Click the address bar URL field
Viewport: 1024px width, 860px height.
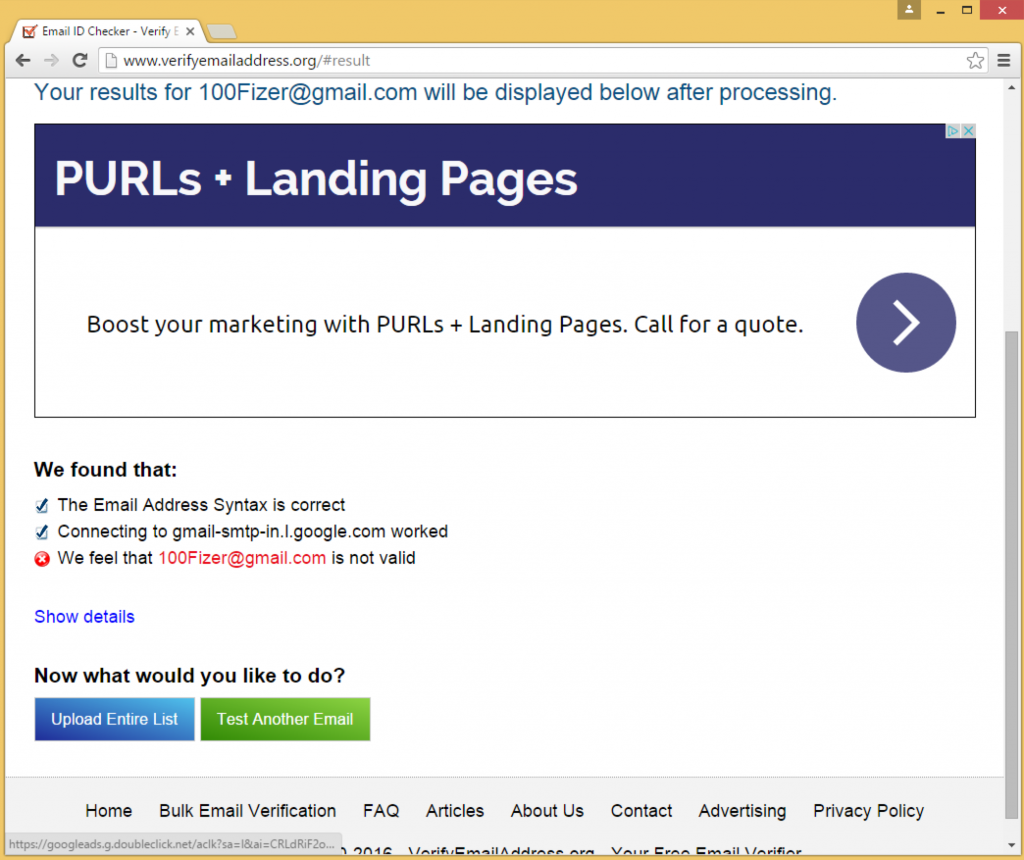point(540,61)
